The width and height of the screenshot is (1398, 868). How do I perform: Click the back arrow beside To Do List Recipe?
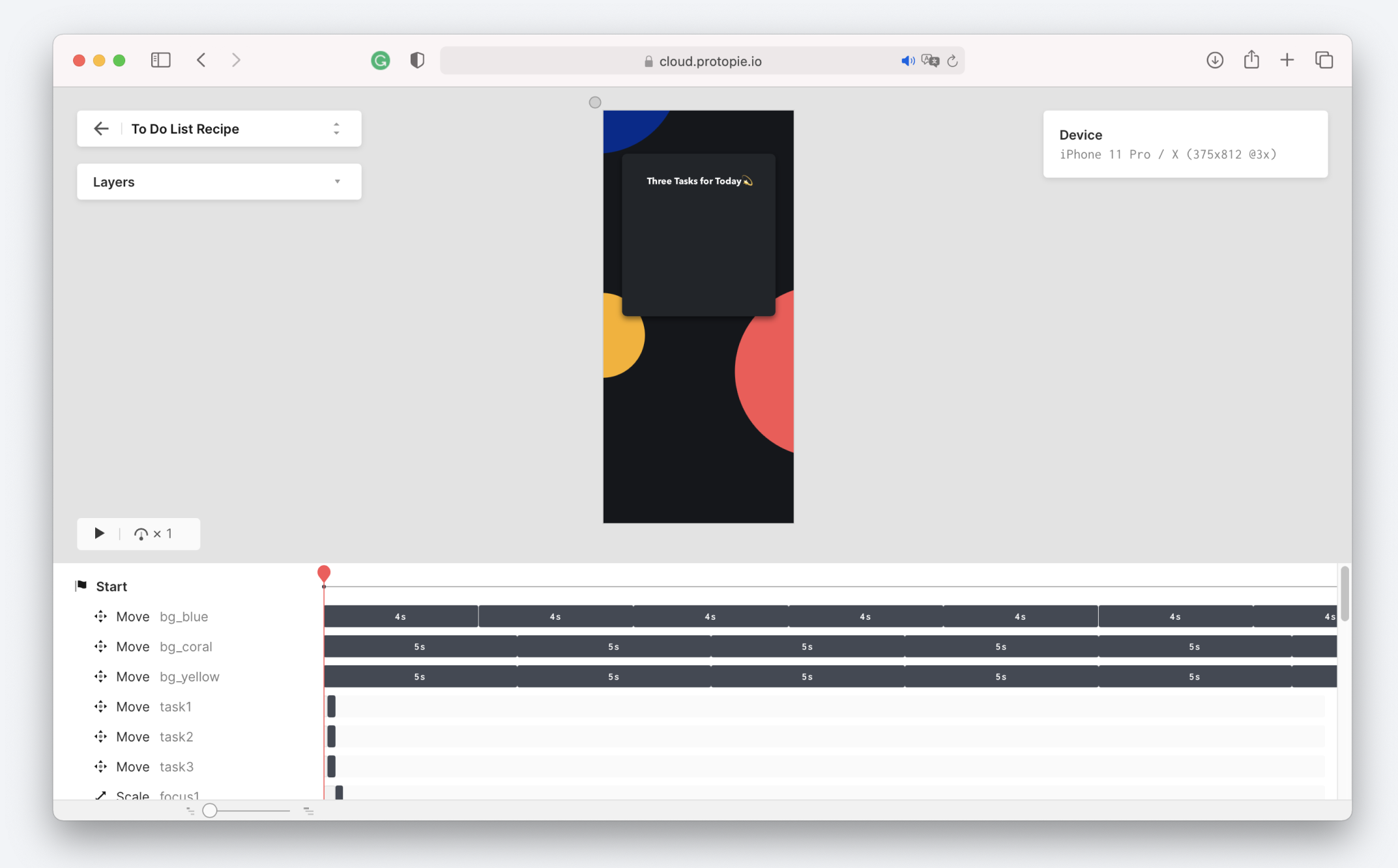[x=101, y=128]
